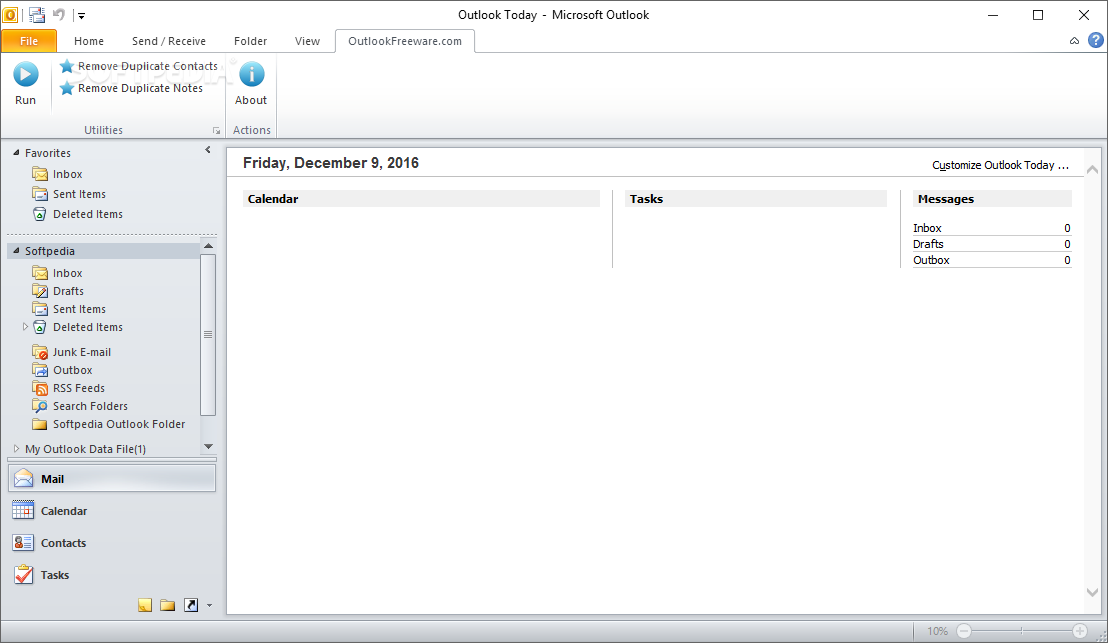
Task: Switch to the View ribbon tab
Action: pos(307,41)
